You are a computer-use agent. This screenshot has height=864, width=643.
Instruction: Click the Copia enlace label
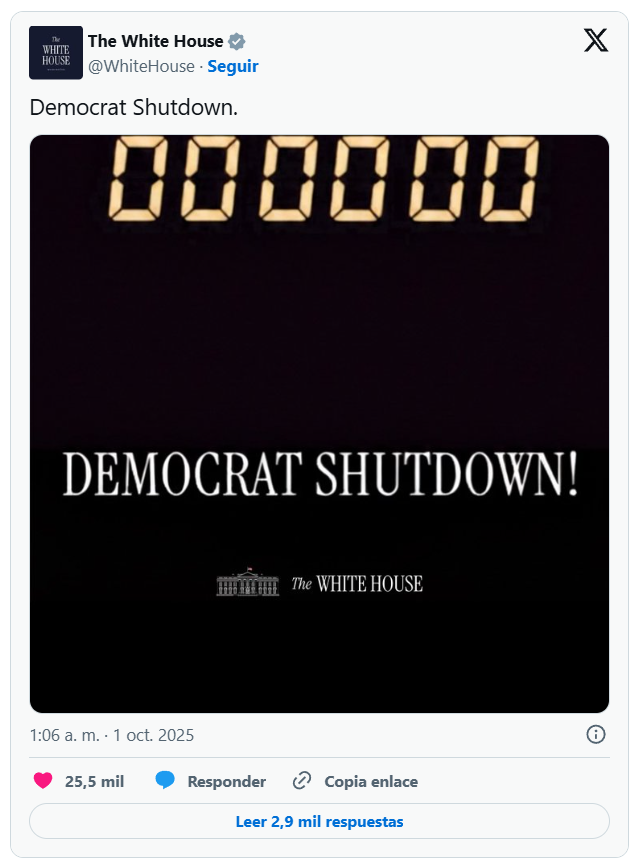click(371, 782)
